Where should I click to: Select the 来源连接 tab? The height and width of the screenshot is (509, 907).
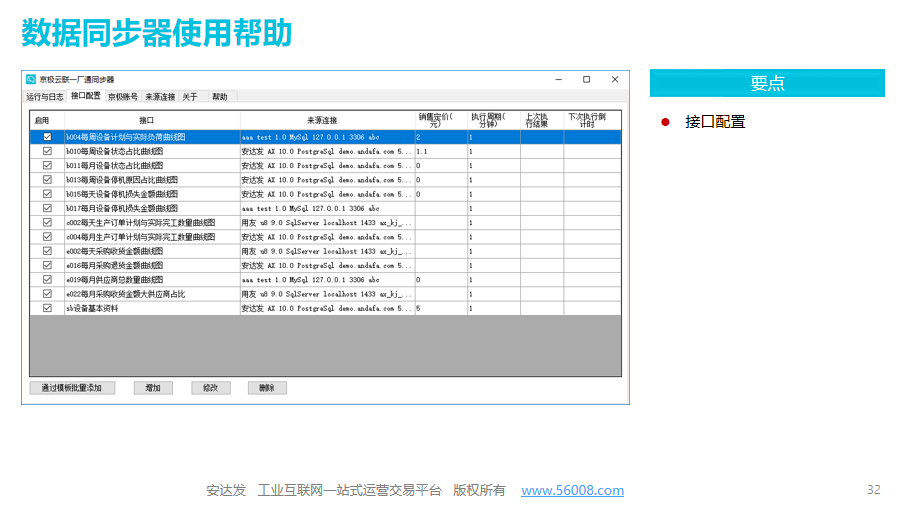[160, 97]
